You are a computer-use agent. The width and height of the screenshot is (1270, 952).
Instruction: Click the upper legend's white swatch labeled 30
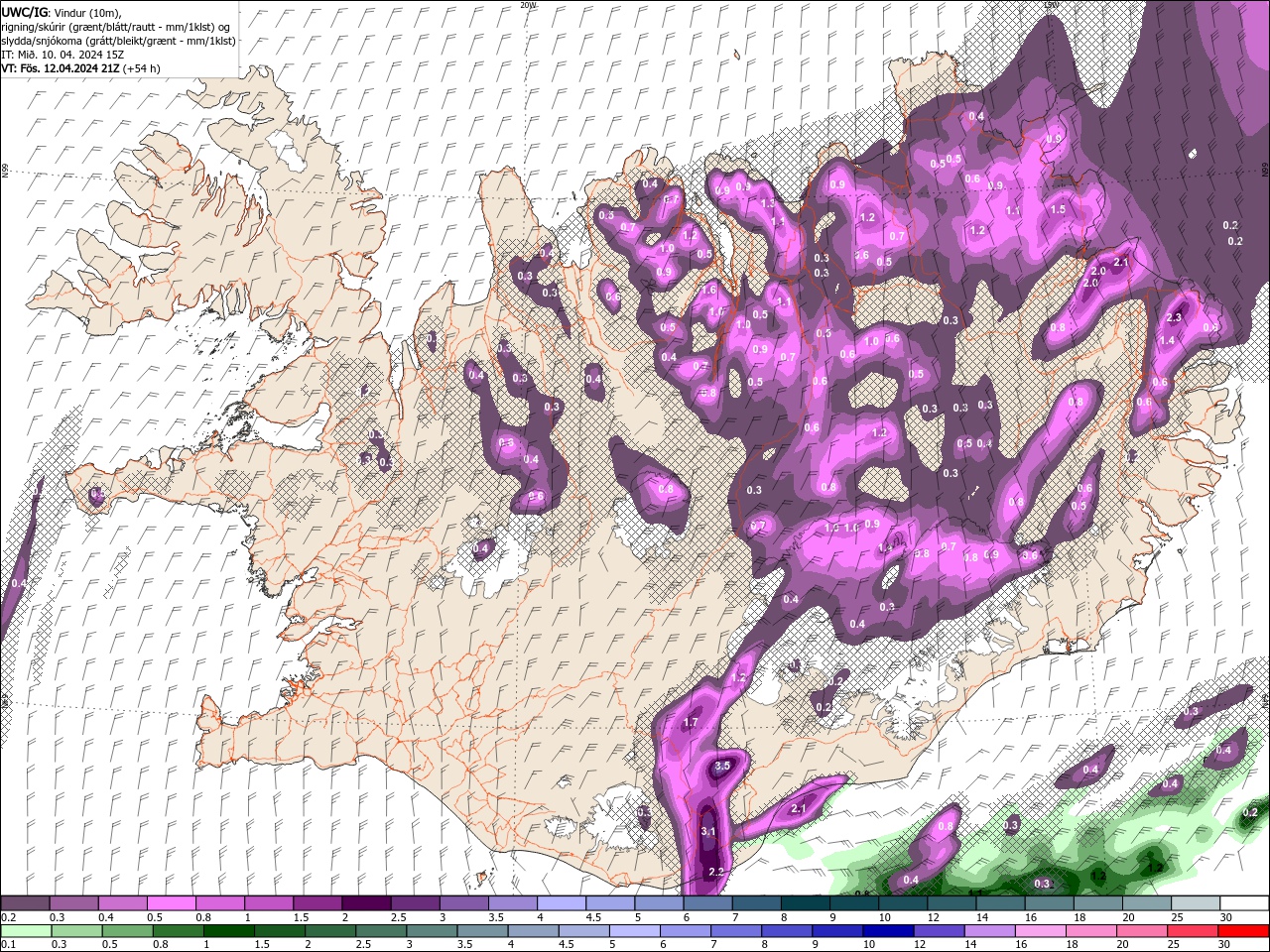click(x=1244, y=903)
